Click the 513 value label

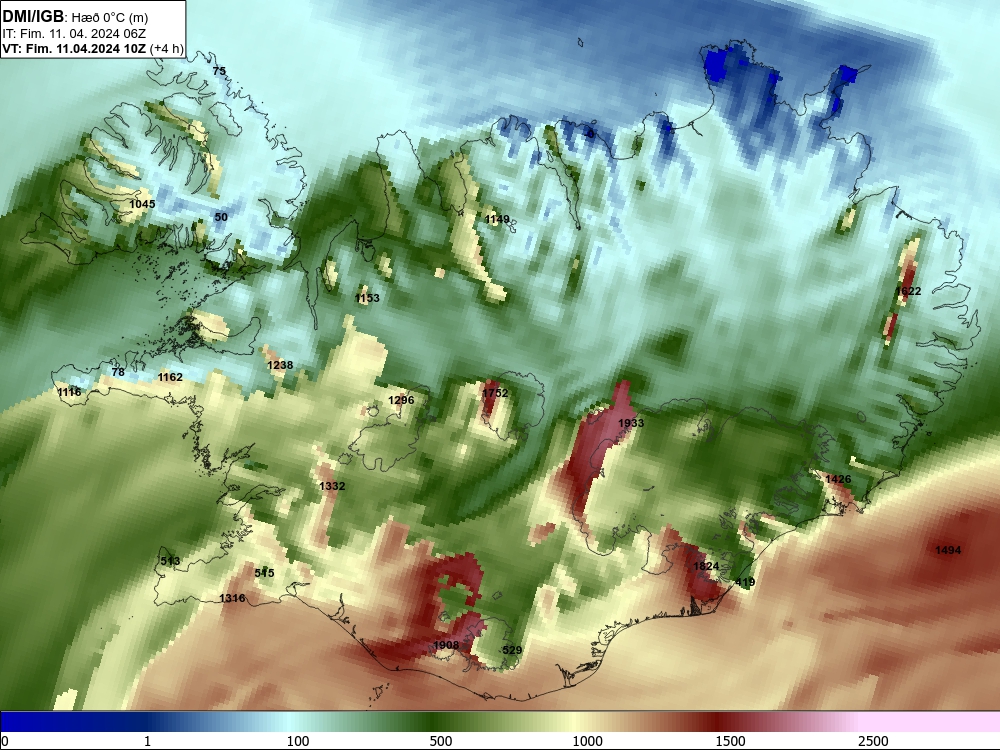[170, 561]
